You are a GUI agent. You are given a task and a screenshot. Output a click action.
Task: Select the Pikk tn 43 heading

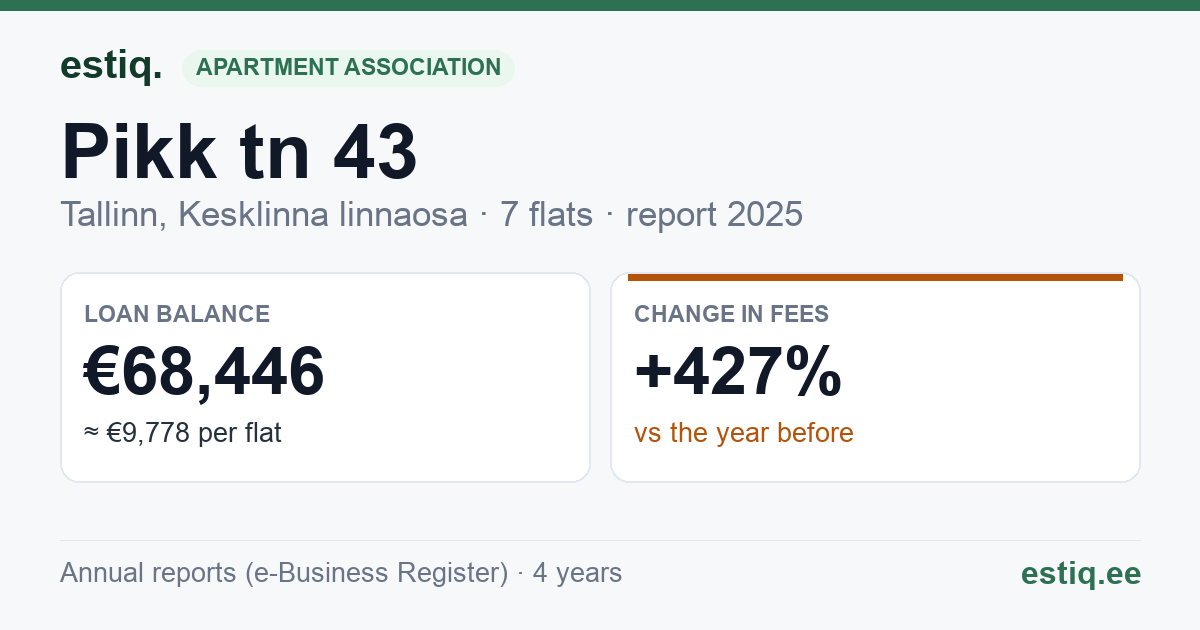239,152
